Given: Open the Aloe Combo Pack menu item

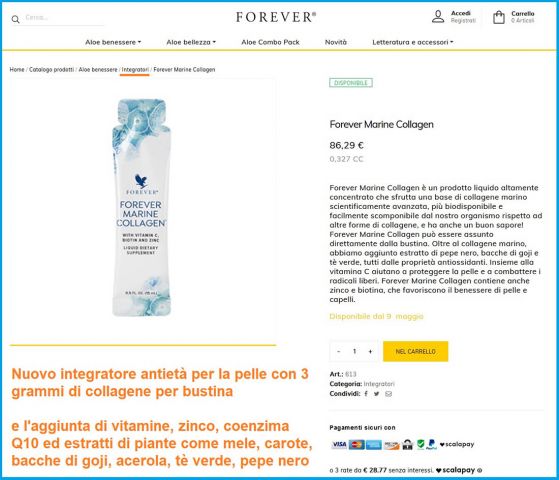Looking at the screenshot, I should tap(270, 42).
